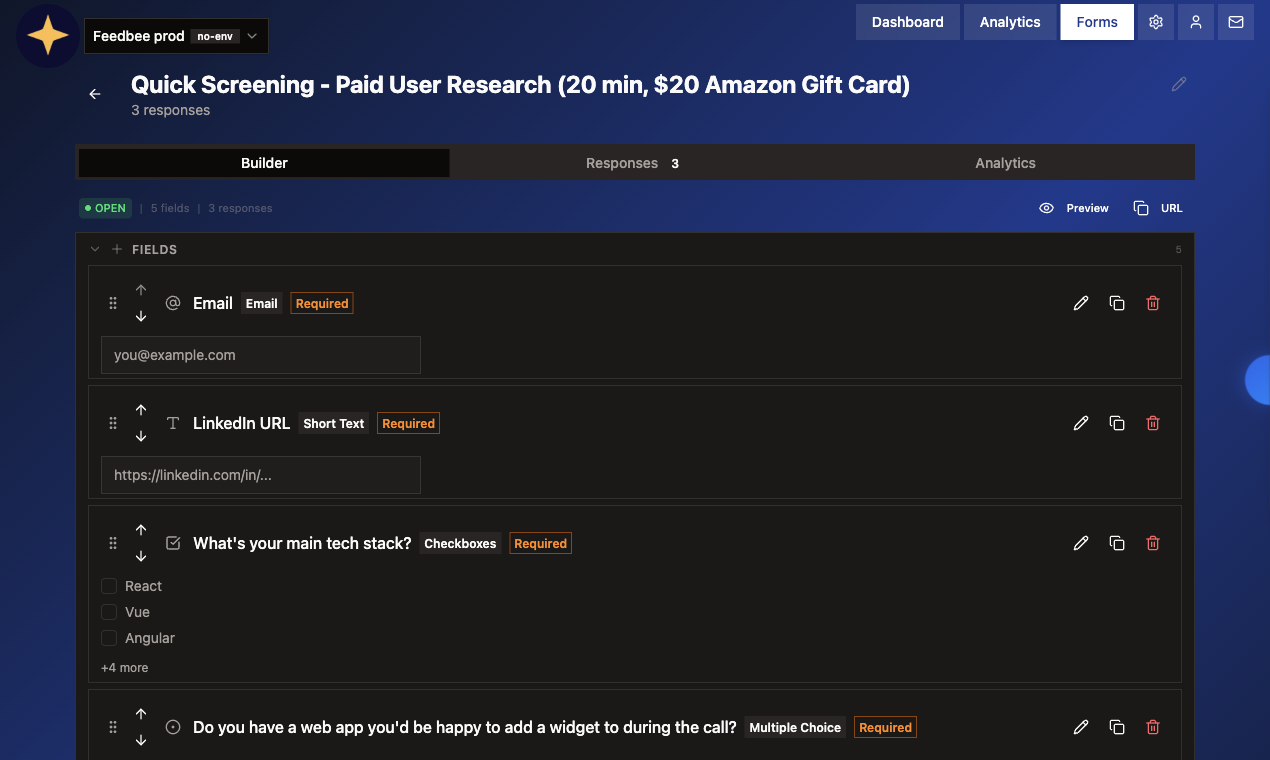Grab the LinkedIn URL drag handle
Image resolution: width=1270 pixels, height=760 pixels.
tap(113, 423)
